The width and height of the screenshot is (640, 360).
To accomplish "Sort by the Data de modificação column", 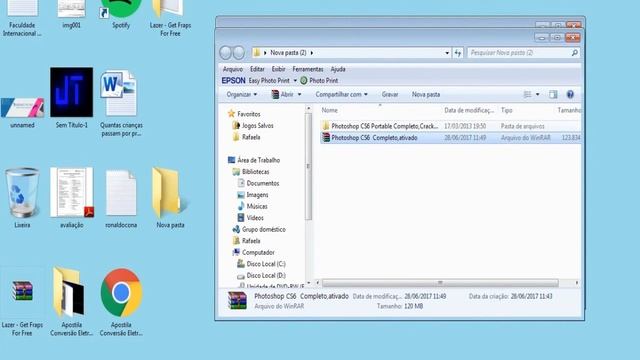I will (469, 110).
